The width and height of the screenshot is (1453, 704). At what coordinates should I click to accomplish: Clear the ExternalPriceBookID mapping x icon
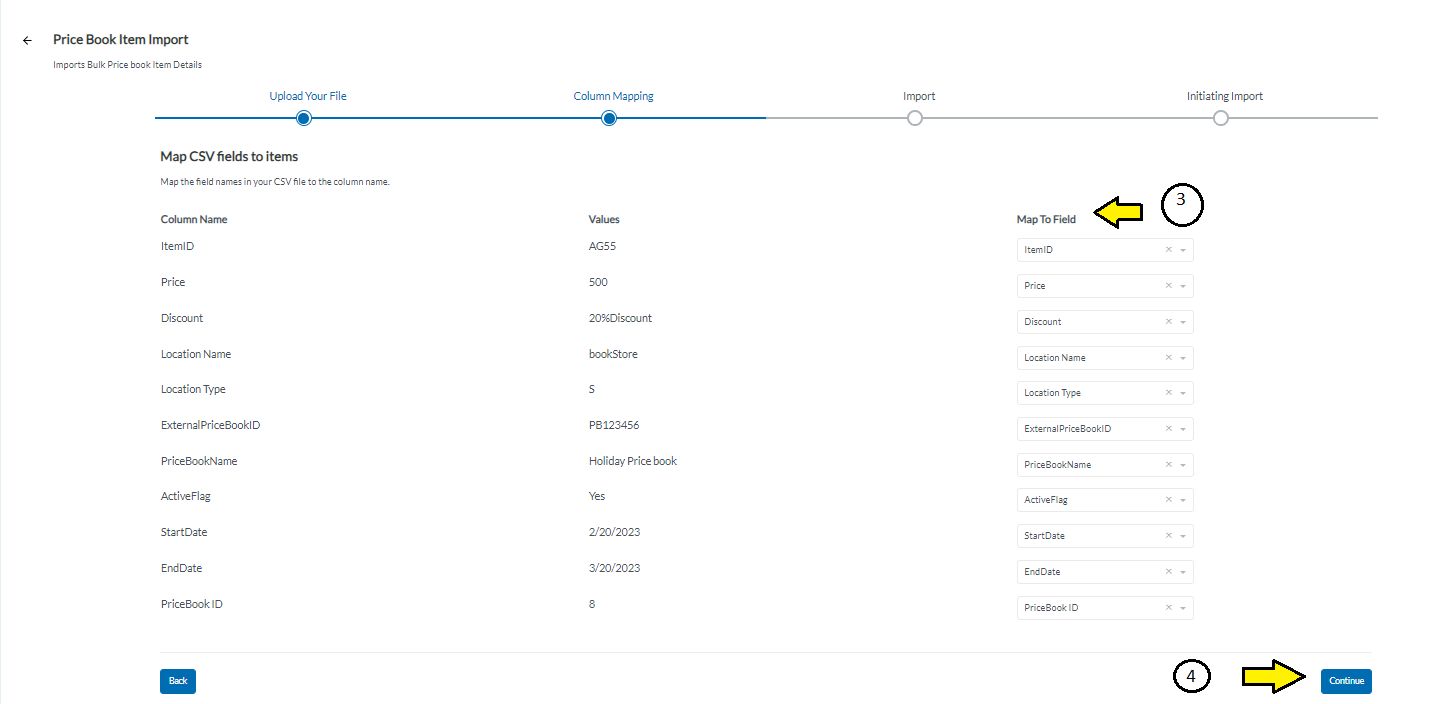[x=1168, y=429]
